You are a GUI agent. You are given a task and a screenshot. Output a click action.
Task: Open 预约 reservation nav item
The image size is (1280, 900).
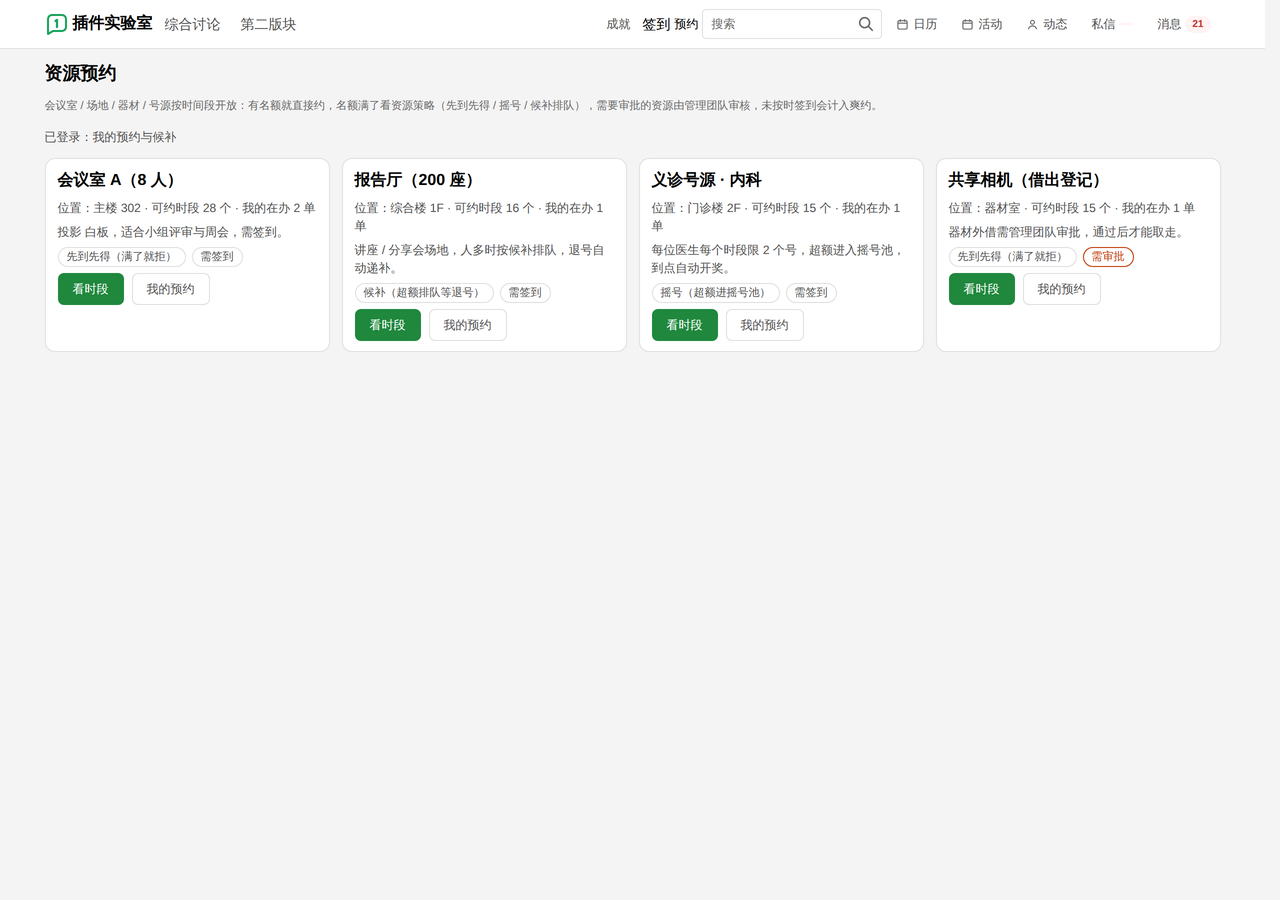(686, 24)
